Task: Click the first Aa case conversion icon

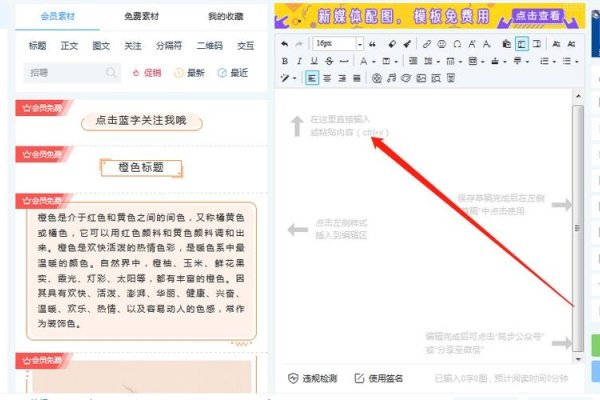Action: (556, 44)
